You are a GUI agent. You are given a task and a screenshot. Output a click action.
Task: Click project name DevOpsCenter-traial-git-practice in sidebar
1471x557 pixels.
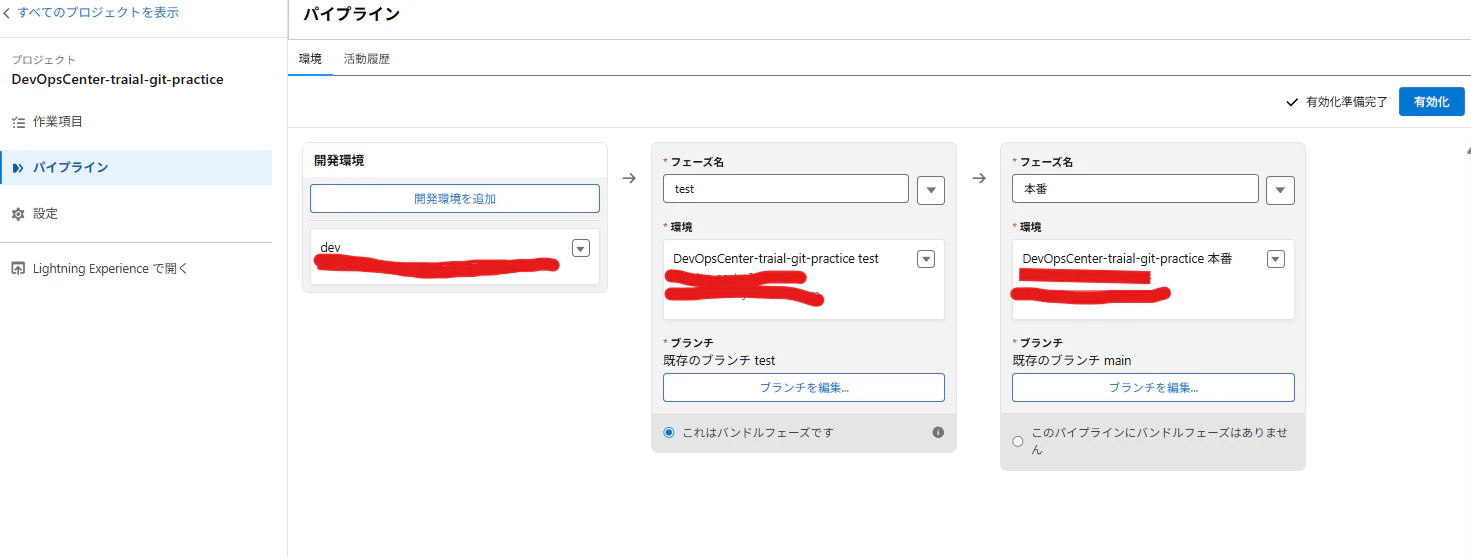click(117, 79)
